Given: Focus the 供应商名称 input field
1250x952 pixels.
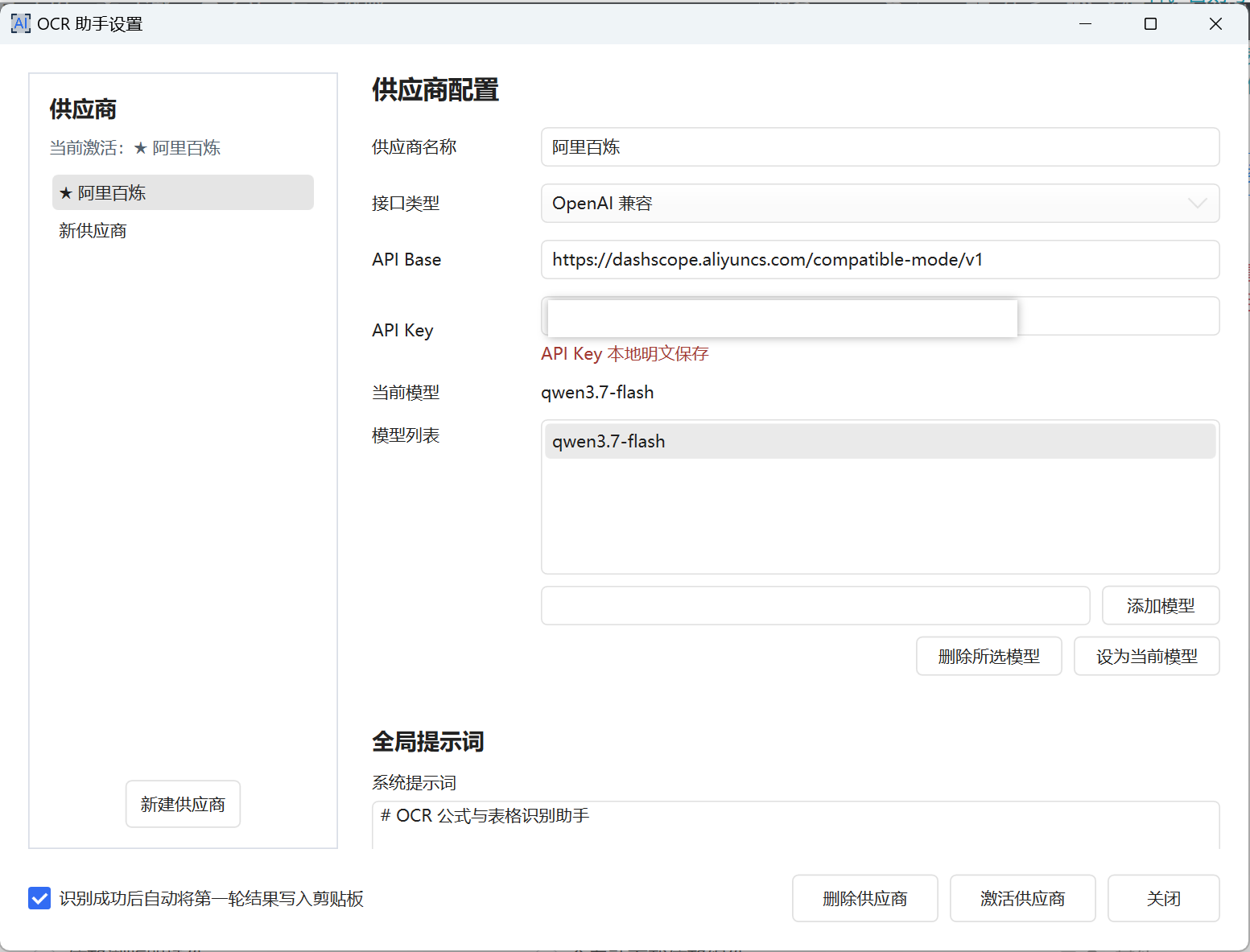Looking at the screenshot, I should coord(880,147).
